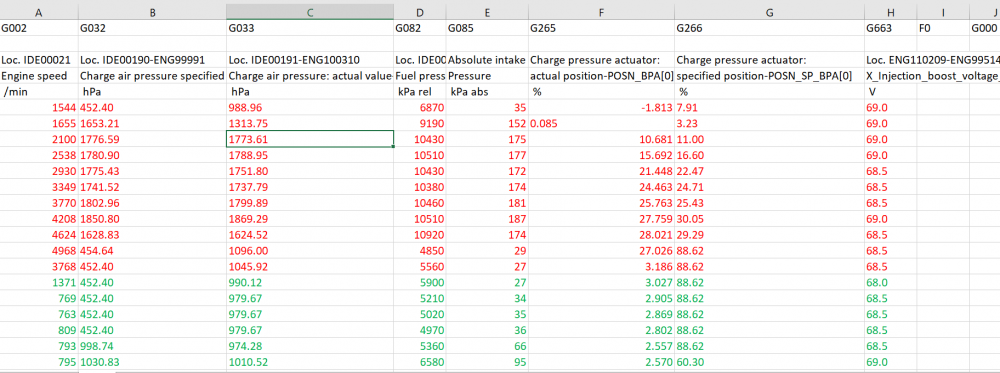Select column E header
The width and height of the screenshot is (1000, 373).
(487, 12)
